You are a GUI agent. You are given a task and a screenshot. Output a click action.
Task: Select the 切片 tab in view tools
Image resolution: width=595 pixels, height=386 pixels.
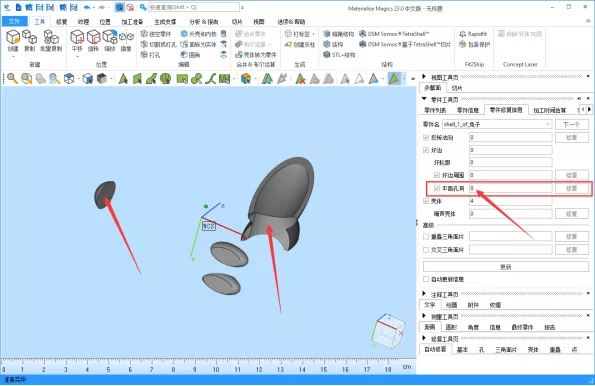(456, 88)
